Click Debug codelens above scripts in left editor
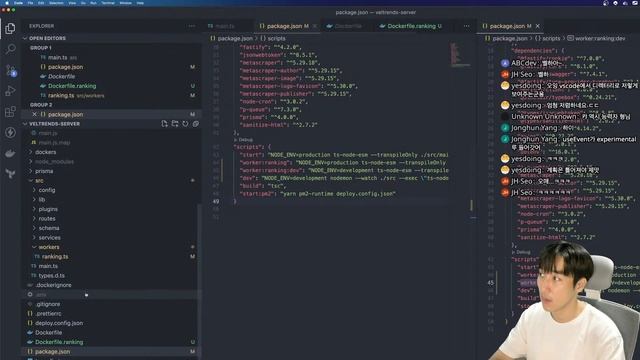640x360 pixels. [x=245, y=140]
